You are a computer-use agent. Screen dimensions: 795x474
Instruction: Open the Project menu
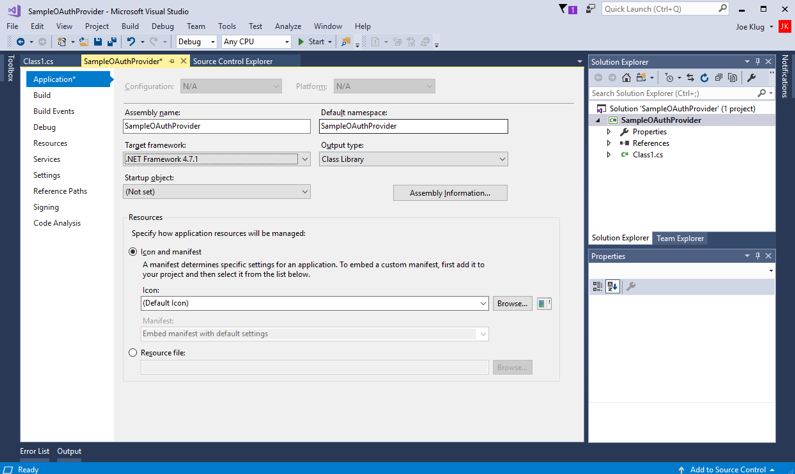(x=96, y=26)
